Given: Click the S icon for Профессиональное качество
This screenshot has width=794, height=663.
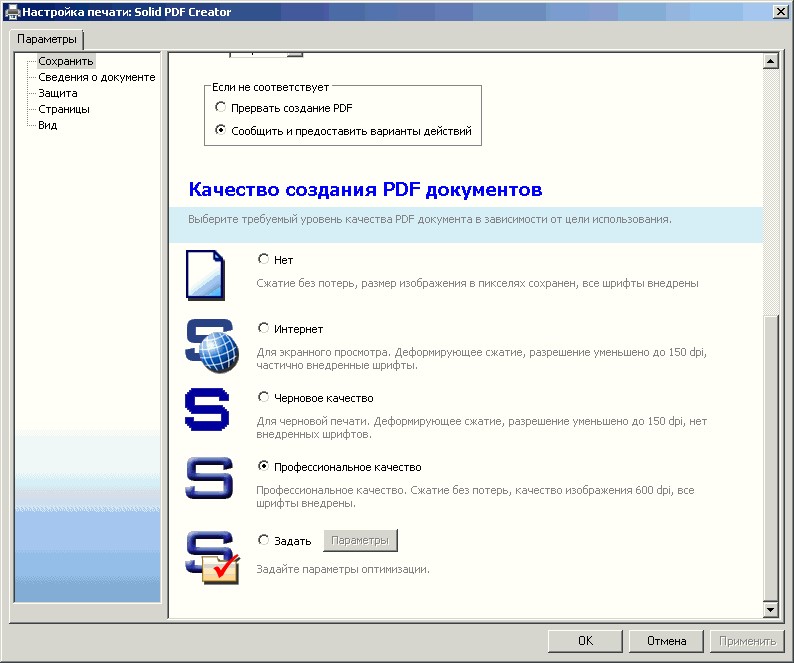Looking at the screenshot, I should [x=209, y=478].
